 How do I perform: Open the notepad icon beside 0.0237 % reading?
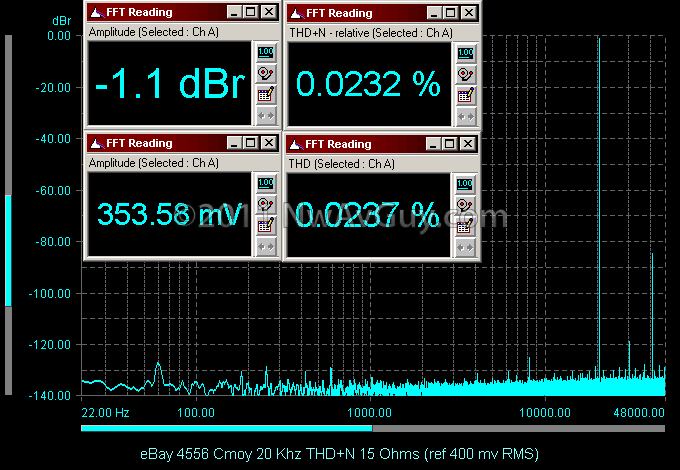[465, 226]
